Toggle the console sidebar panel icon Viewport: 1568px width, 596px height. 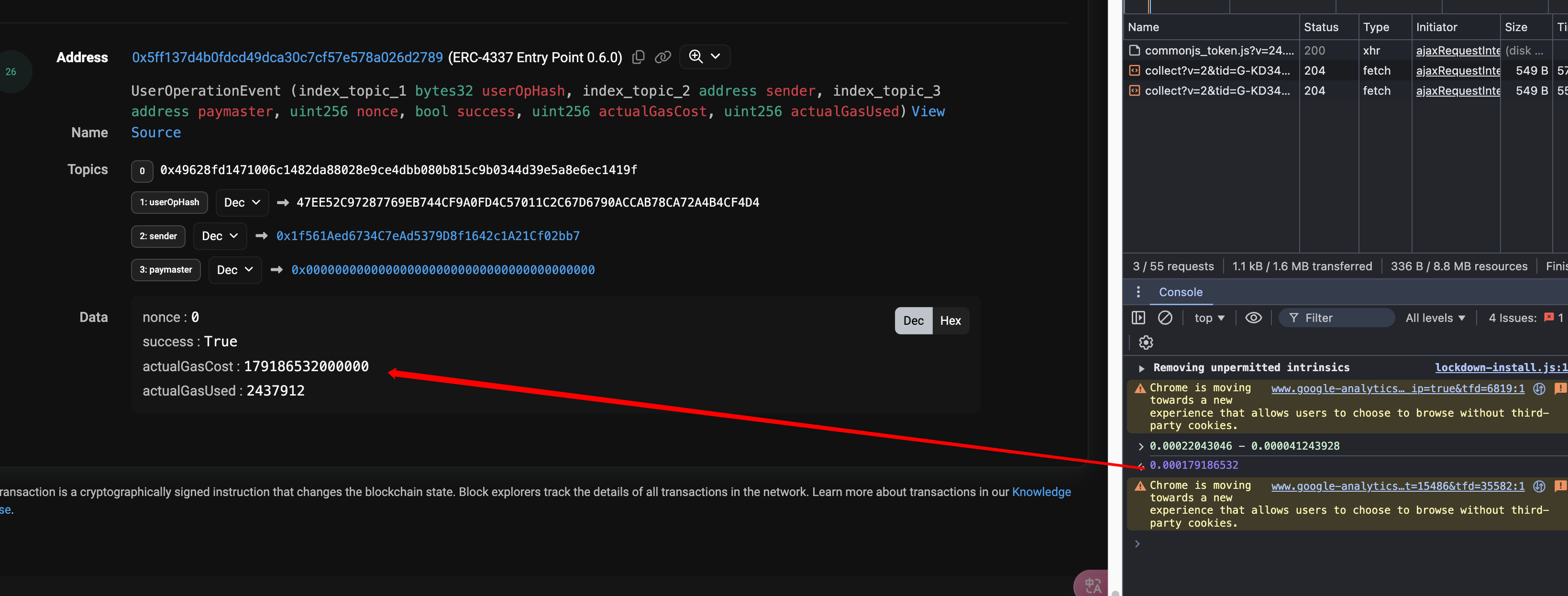pos(1137,318)
